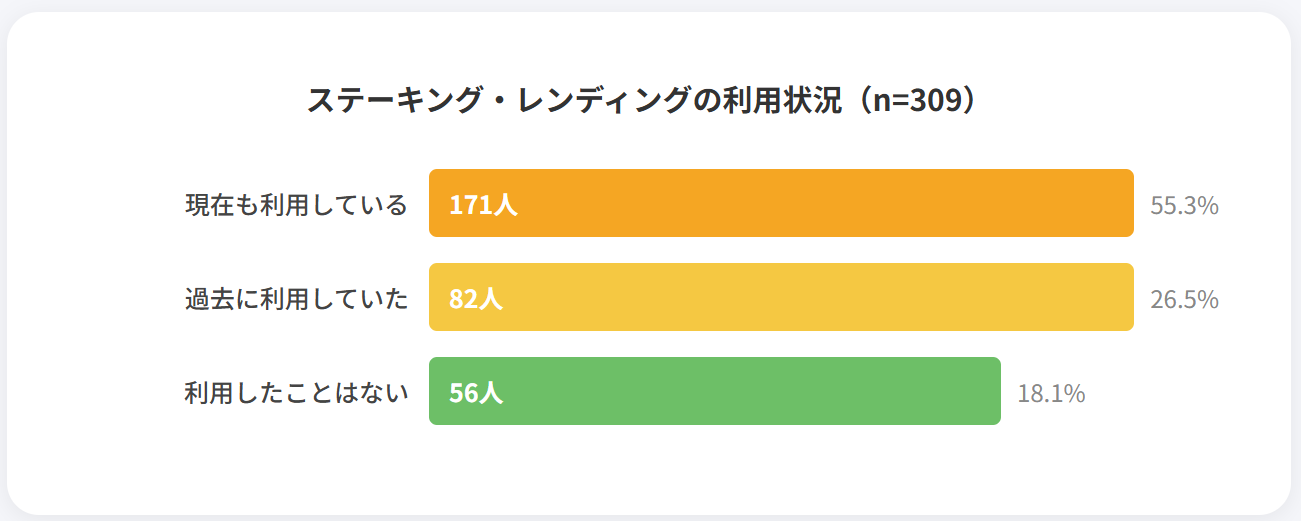Click the 18.1% percentage label
The image size is (1301, 521).
(1051, 393)
